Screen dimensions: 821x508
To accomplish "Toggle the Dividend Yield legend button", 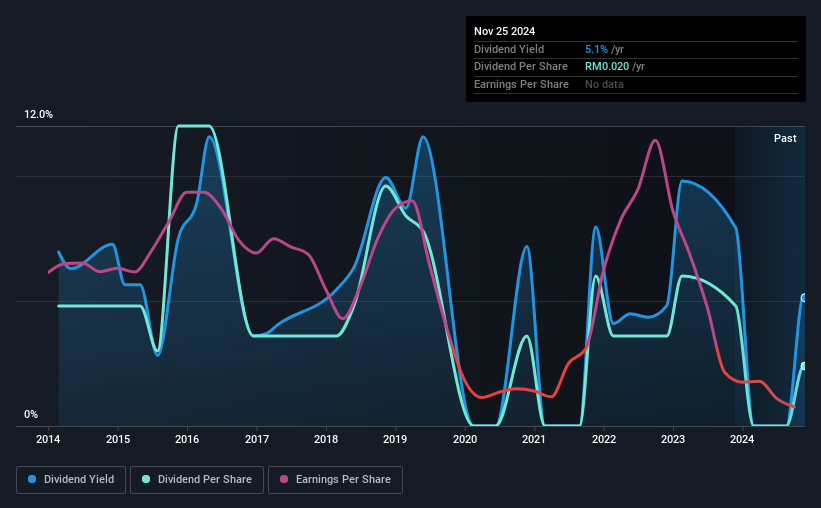I will (x=71, y=480).
